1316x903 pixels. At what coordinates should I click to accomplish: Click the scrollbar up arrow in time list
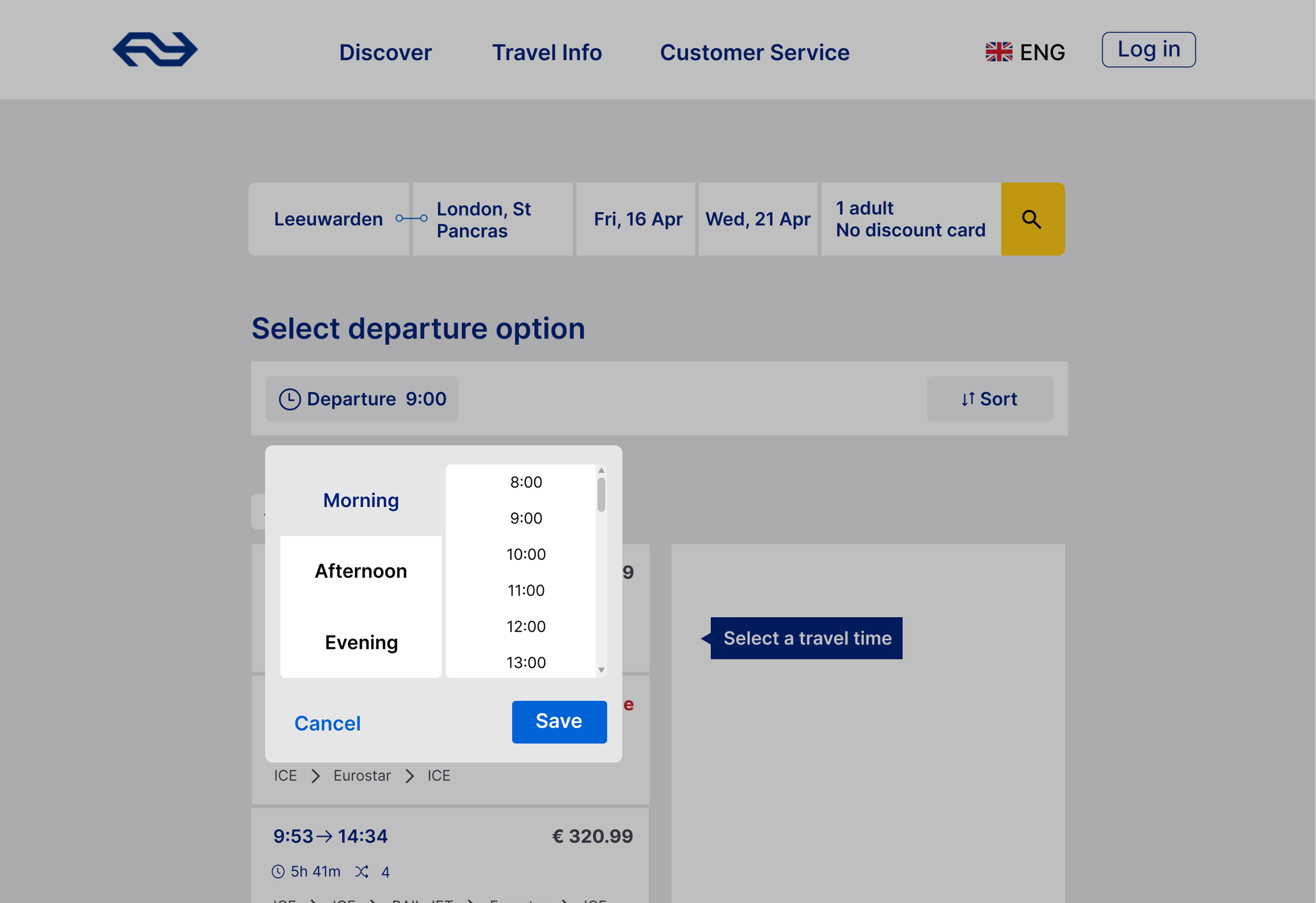pos(601,470)
